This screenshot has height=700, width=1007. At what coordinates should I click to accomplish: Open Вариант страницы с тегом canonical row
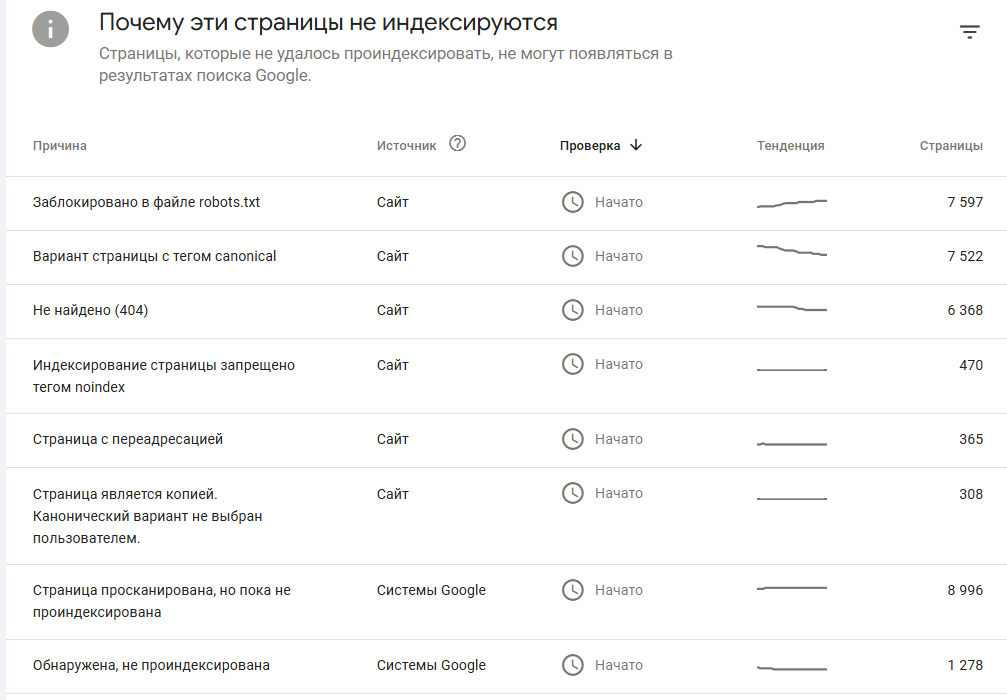pos(507,257)
